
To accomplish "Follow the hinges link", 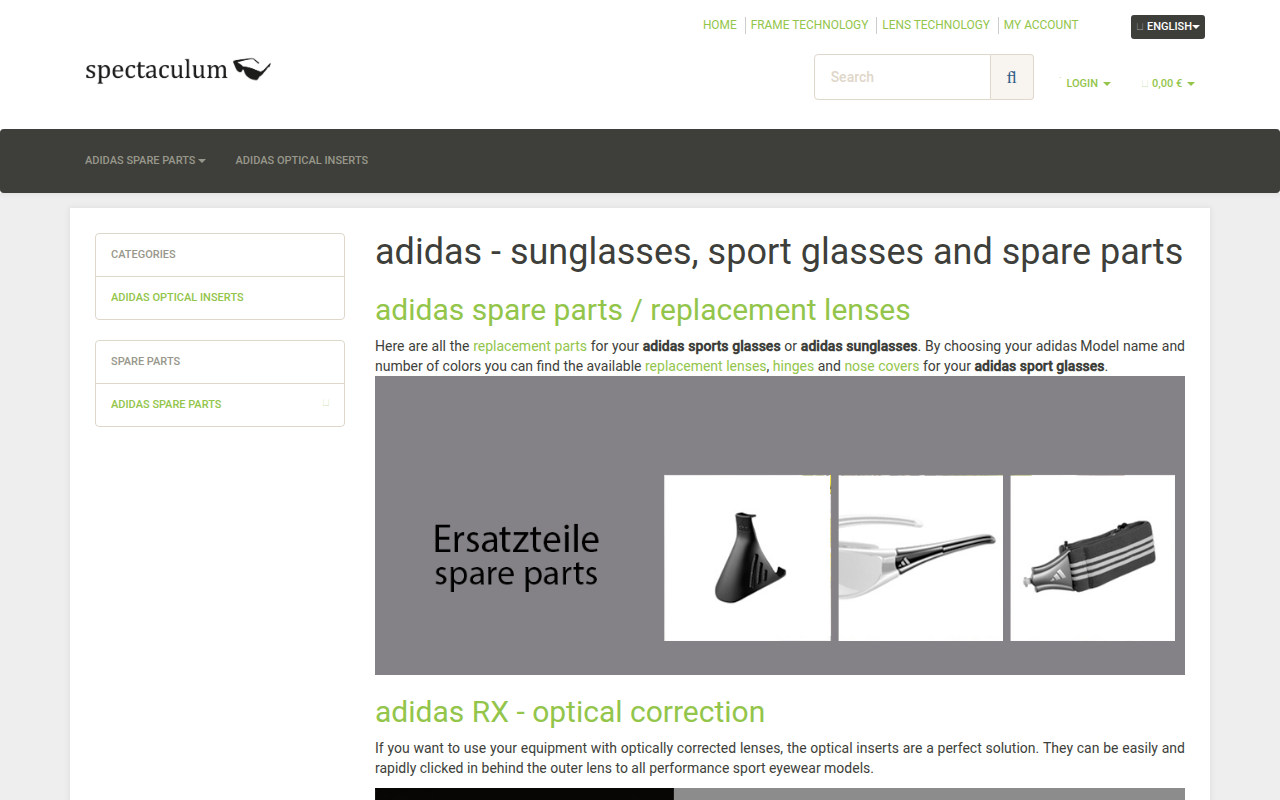I will click(x=793, y=366).
